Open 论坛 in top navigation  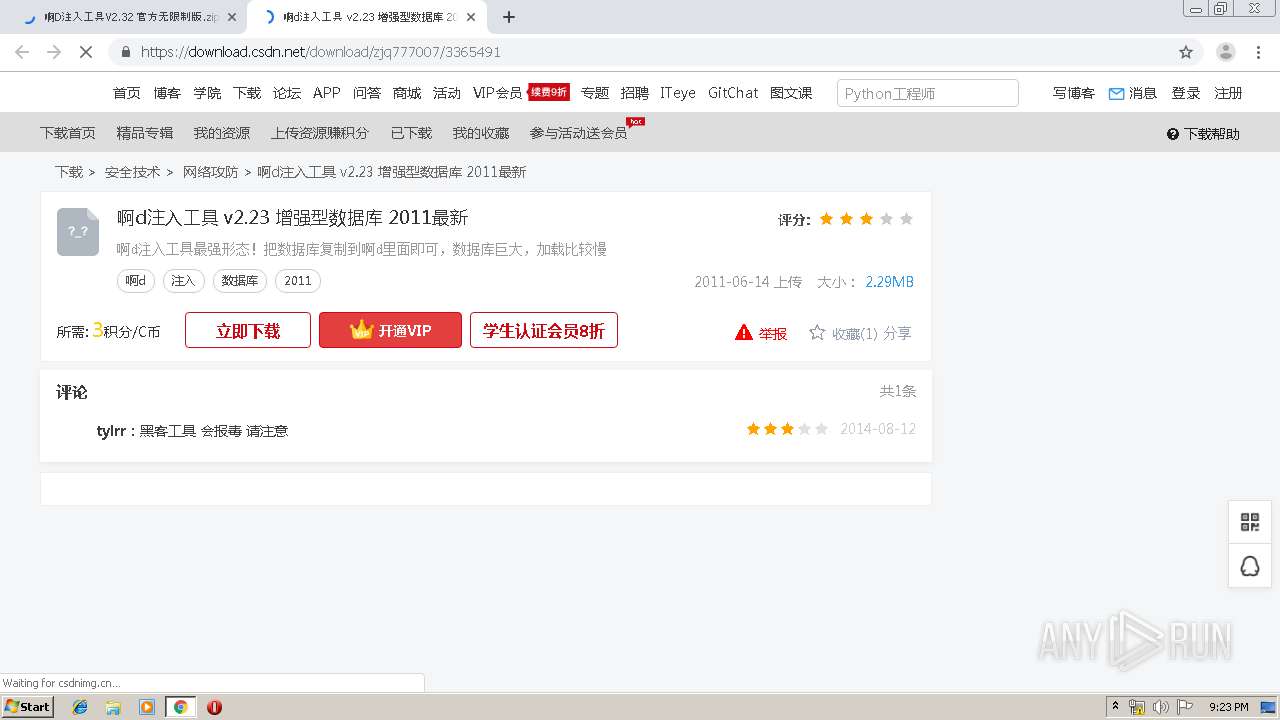(x=287, y=93)
